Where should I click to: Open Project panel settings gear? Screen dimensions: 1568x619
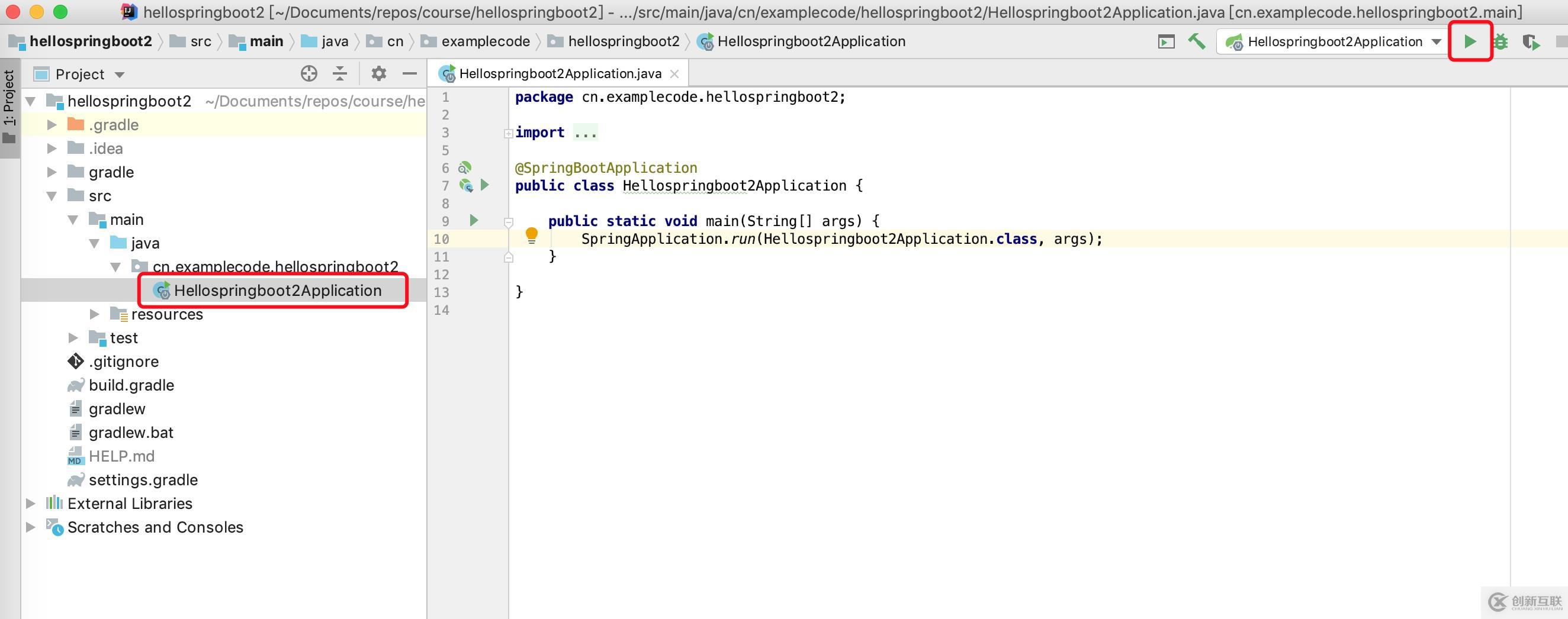(x=378, y=73)
